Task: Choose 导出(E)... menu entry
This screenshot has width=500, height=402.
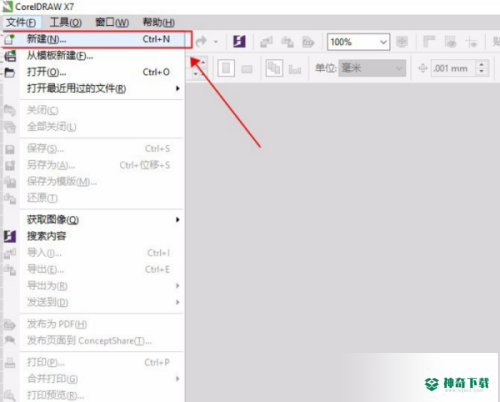Action: click(93, 269)
